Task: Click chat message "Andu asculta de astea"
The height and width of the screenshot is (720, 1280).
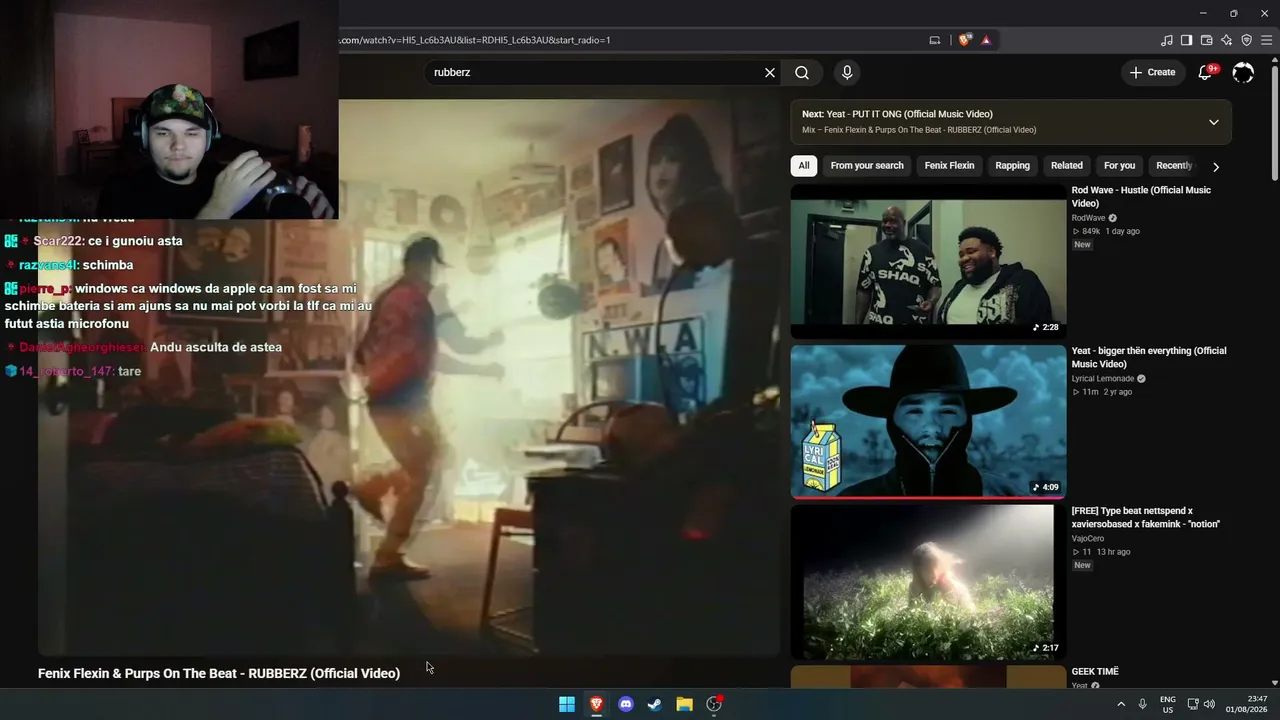Action: tap(144, 348)
